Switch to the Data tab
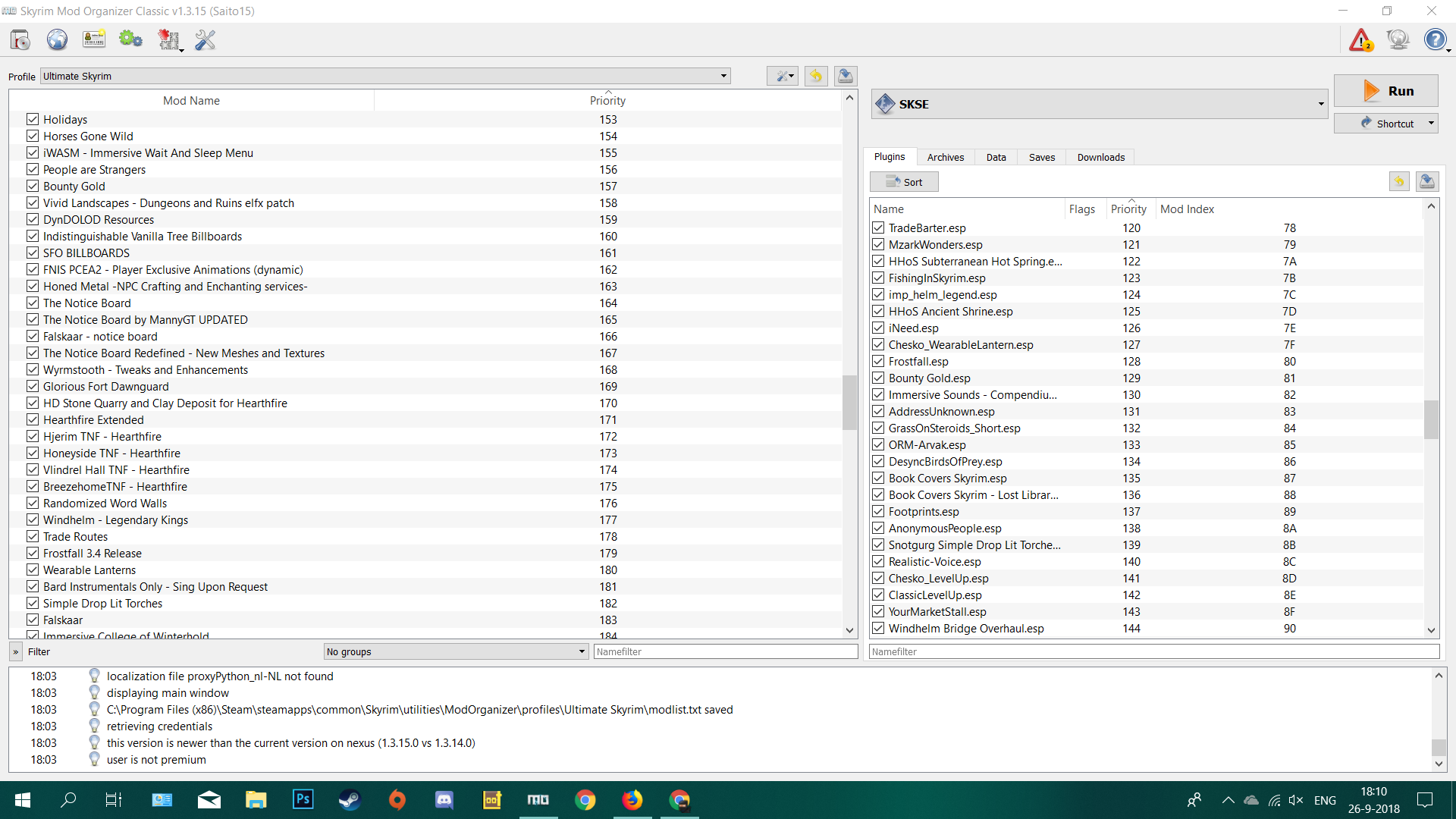Screen dimensions: 1456x819 (x=996, y=157)
